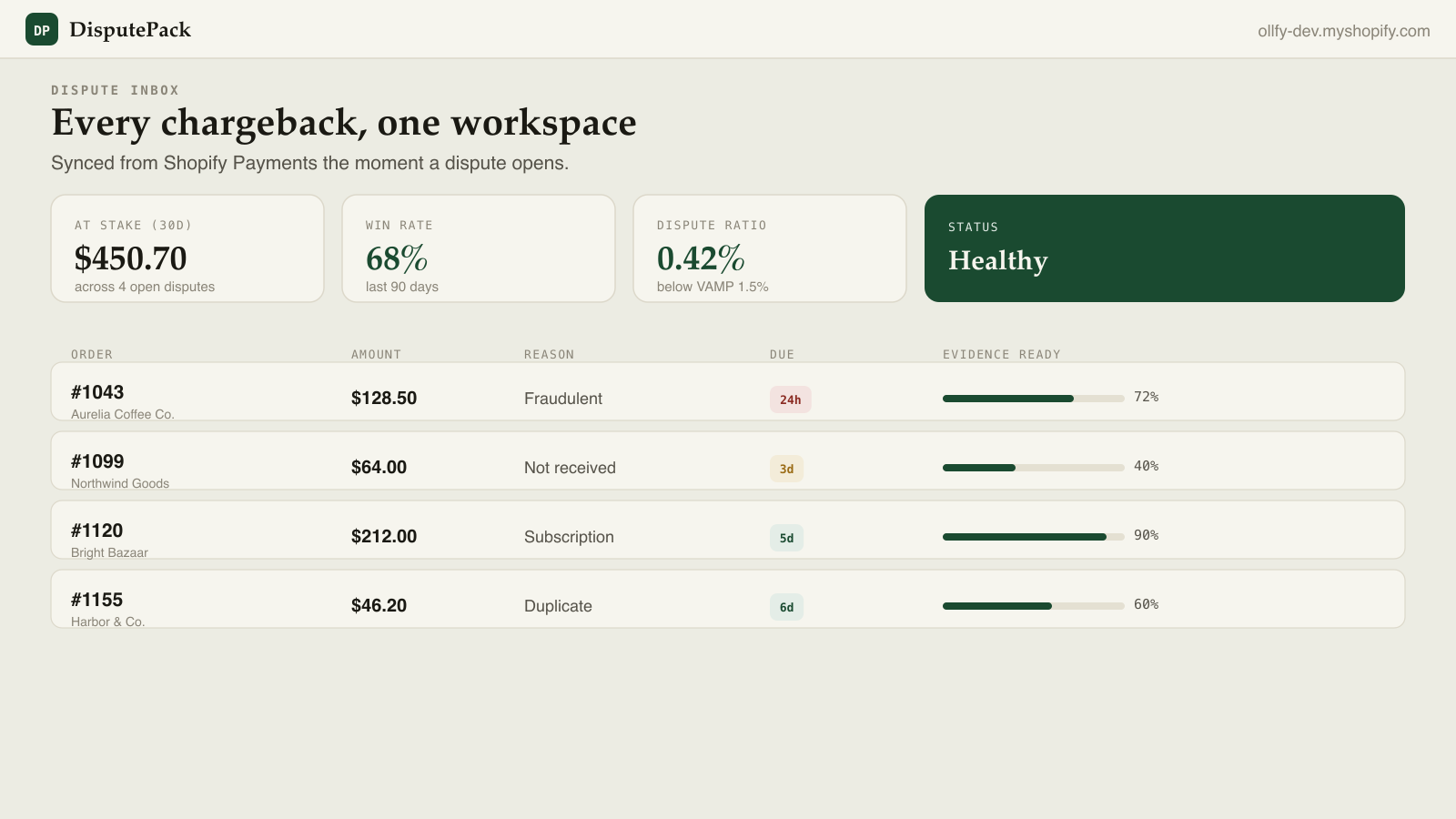Sort by the Amount column header
The height and width of the screenshot is (819, 1456).
coord(376,355)
